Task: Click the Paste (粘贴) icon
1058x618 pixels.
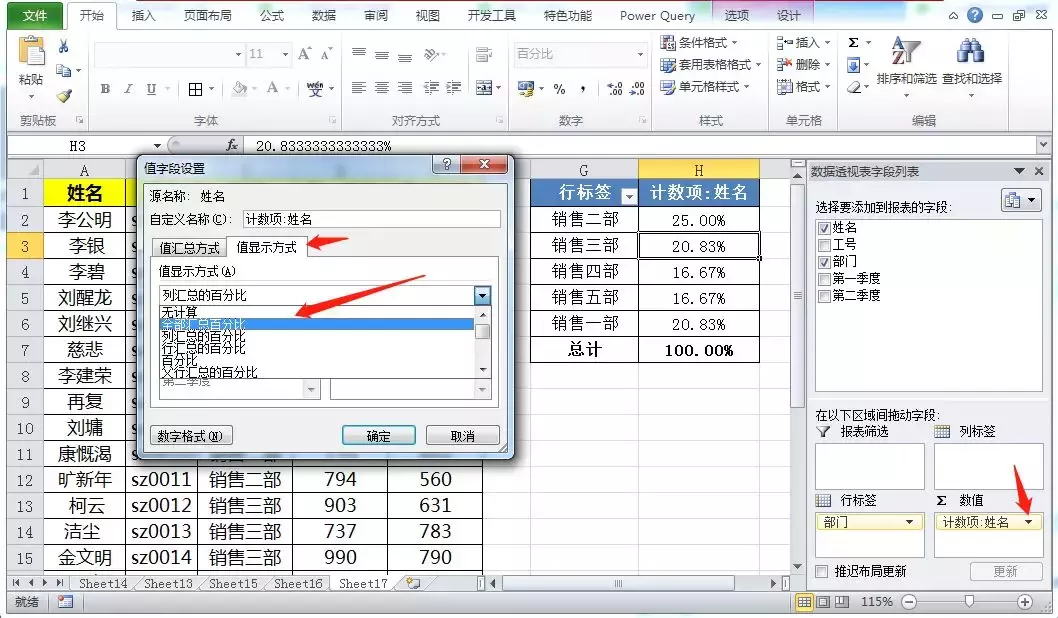Action: (31, 53)
